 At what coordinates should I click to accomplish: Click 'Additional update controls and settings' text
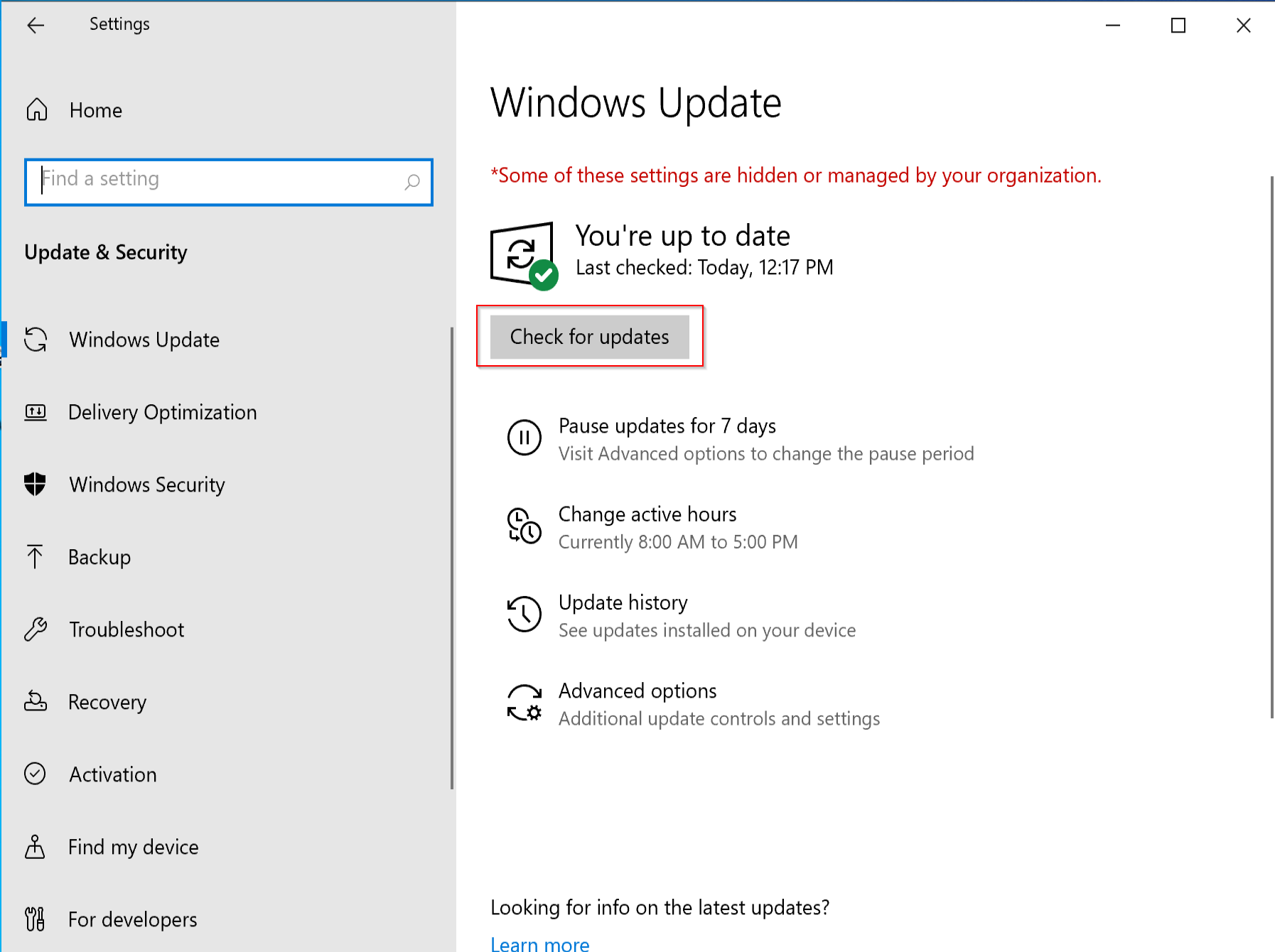[719, 718]
